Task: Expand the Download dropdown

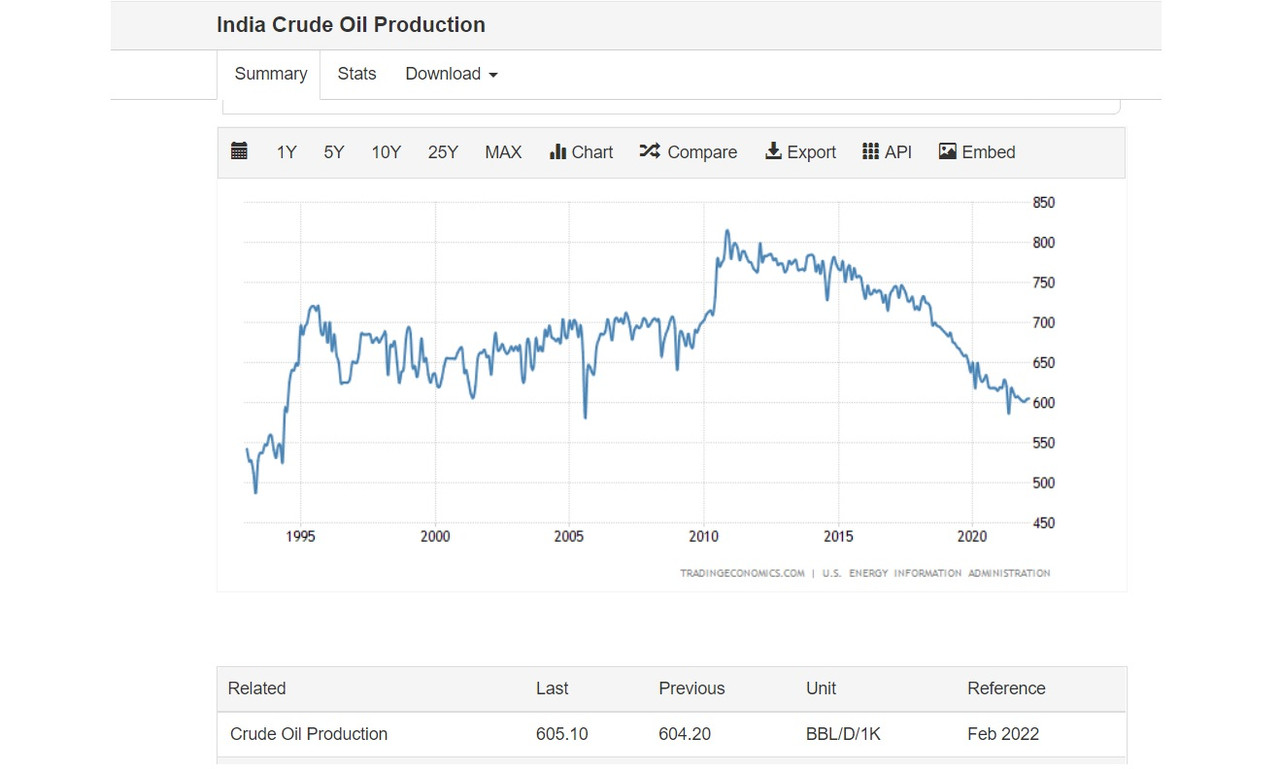Action: point(451,74)
